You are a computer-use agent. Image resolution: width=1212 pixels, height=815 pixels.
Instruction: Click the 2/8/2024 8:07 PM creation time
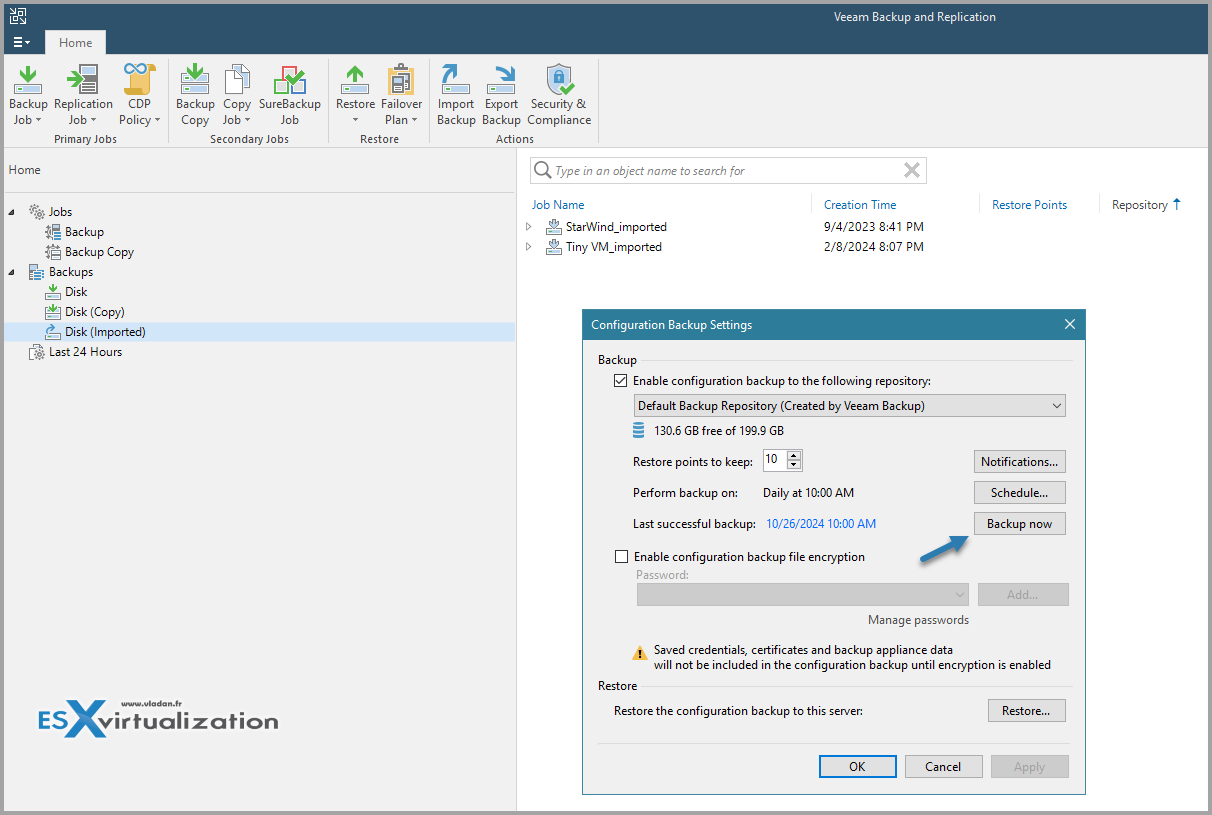[x=874, y=247]
